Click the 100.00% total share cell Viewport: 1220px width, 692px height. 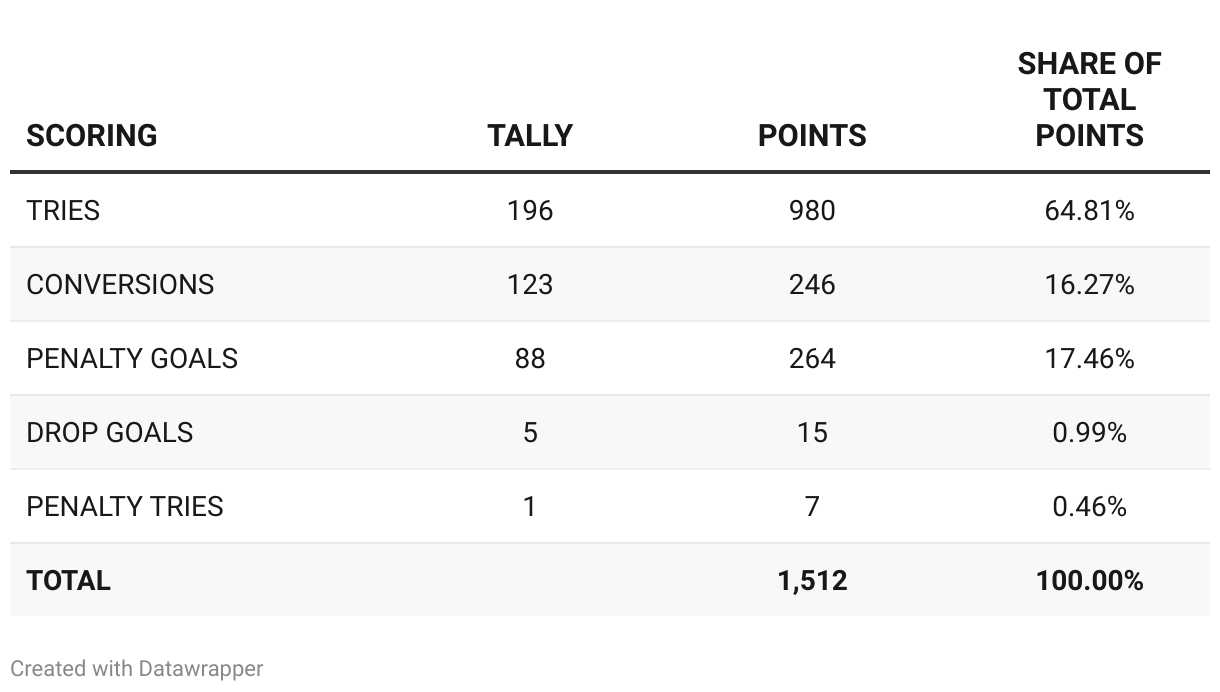[1089, 581]
